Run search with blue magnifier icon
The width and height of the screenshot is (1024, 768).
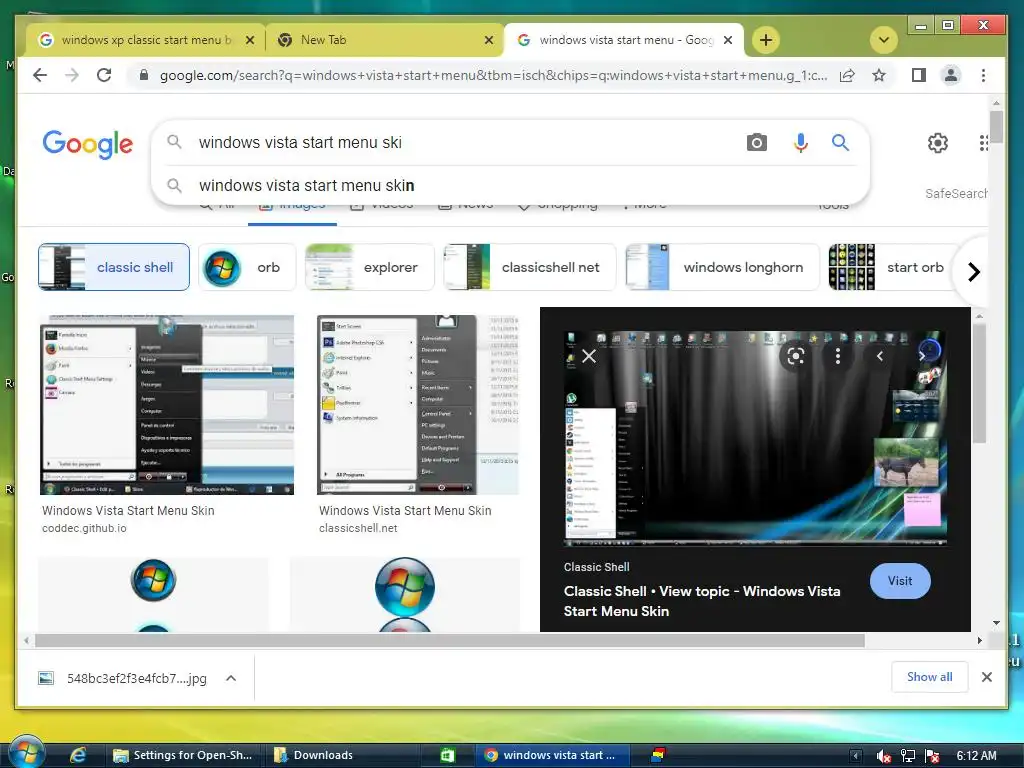(x=840, y=142)
